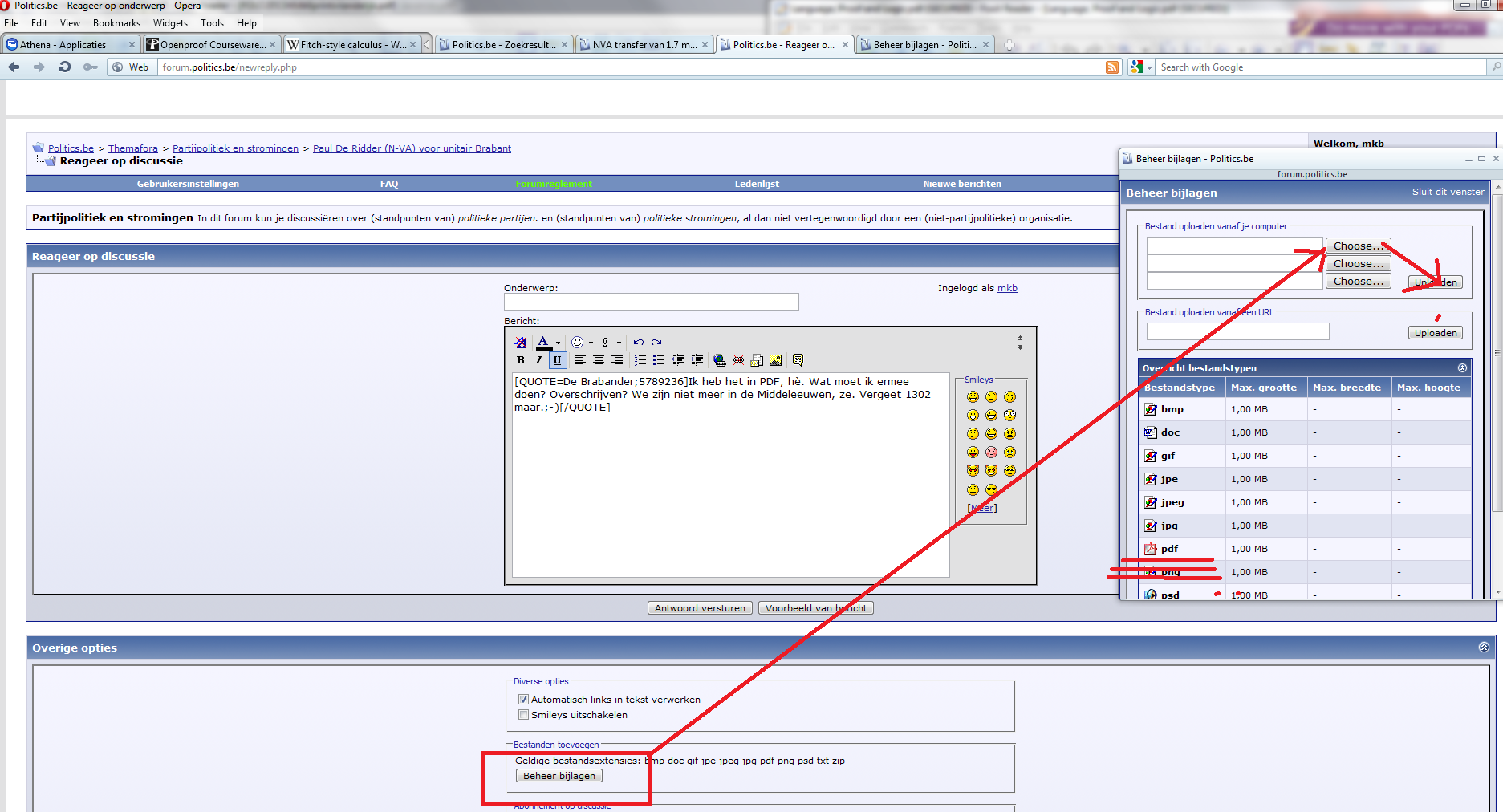Open 'Paul De Ridder (N-VA) voor unitair Brabant' link
The width and height of the screenshot is (1503, 812).
coord(412,148)
